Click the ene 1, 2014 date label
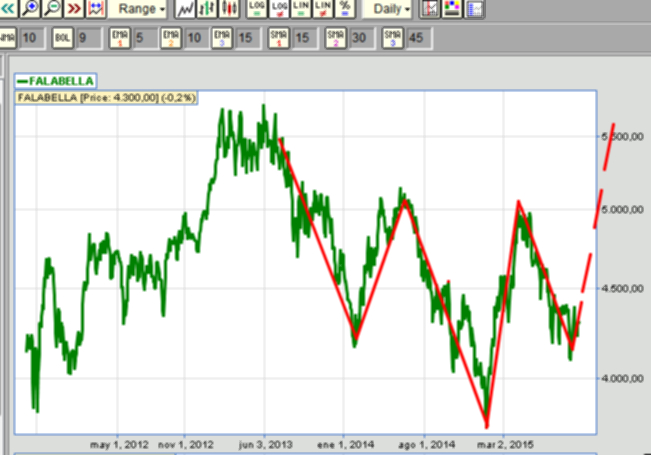 pos(345,445)
